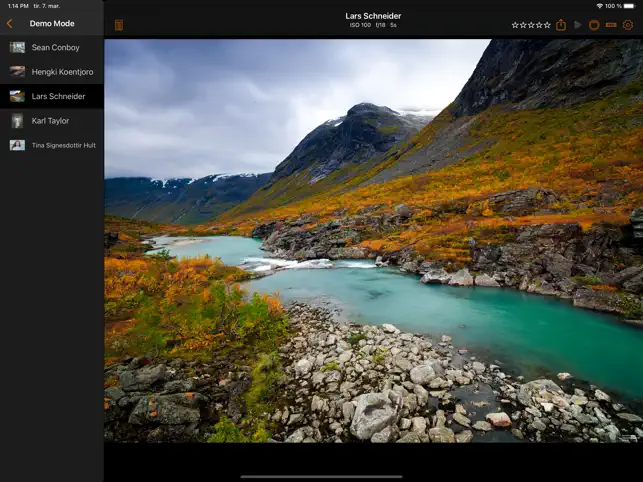643x482 pixels.
Task: Click the ISO 100 exposure value
Action: click(x=360, y=25)
